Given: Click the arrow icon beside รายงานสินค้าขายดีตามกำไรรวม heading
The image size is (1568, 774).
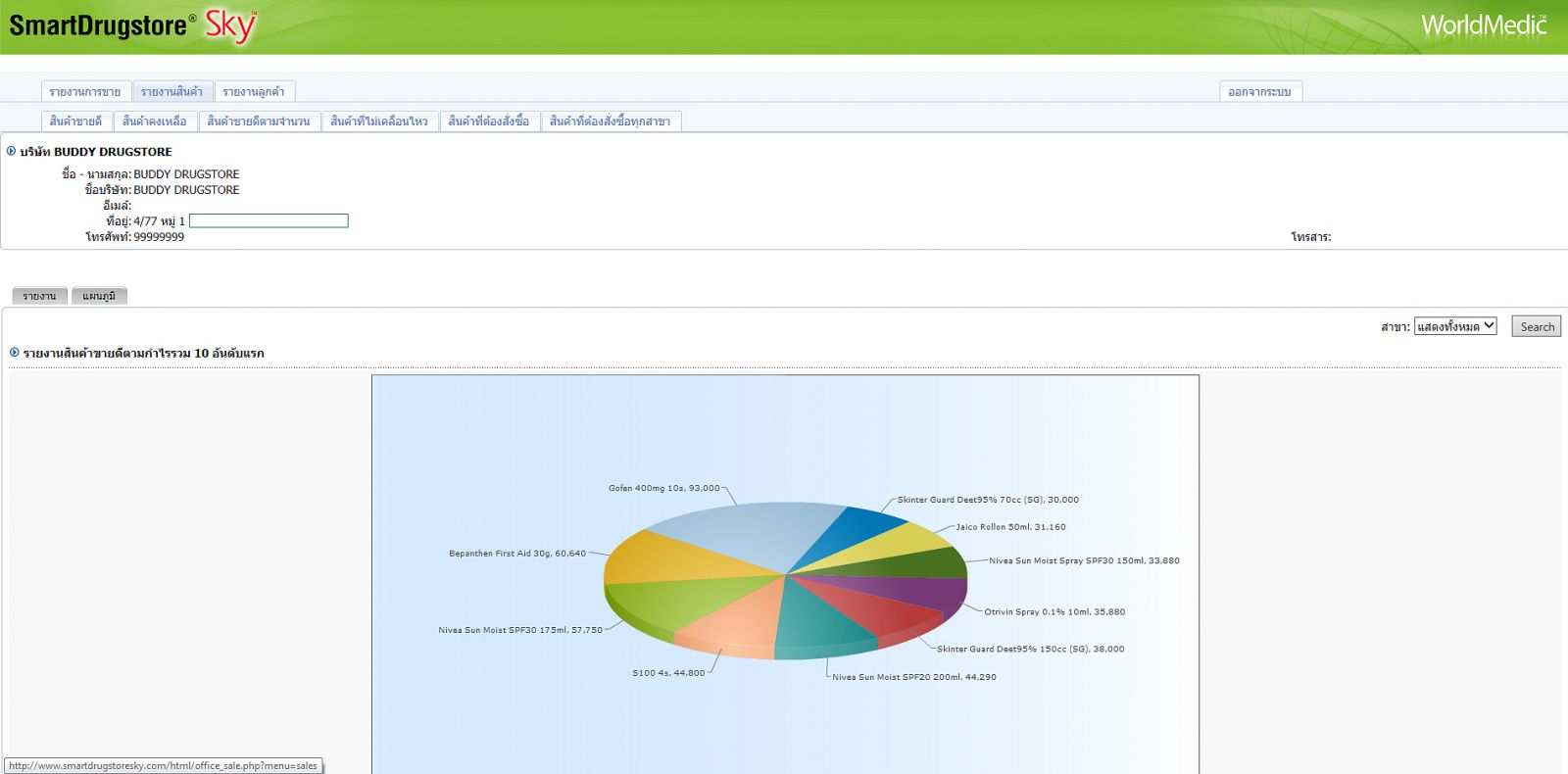Looking at the screenshot, I should tap(15, 352).
